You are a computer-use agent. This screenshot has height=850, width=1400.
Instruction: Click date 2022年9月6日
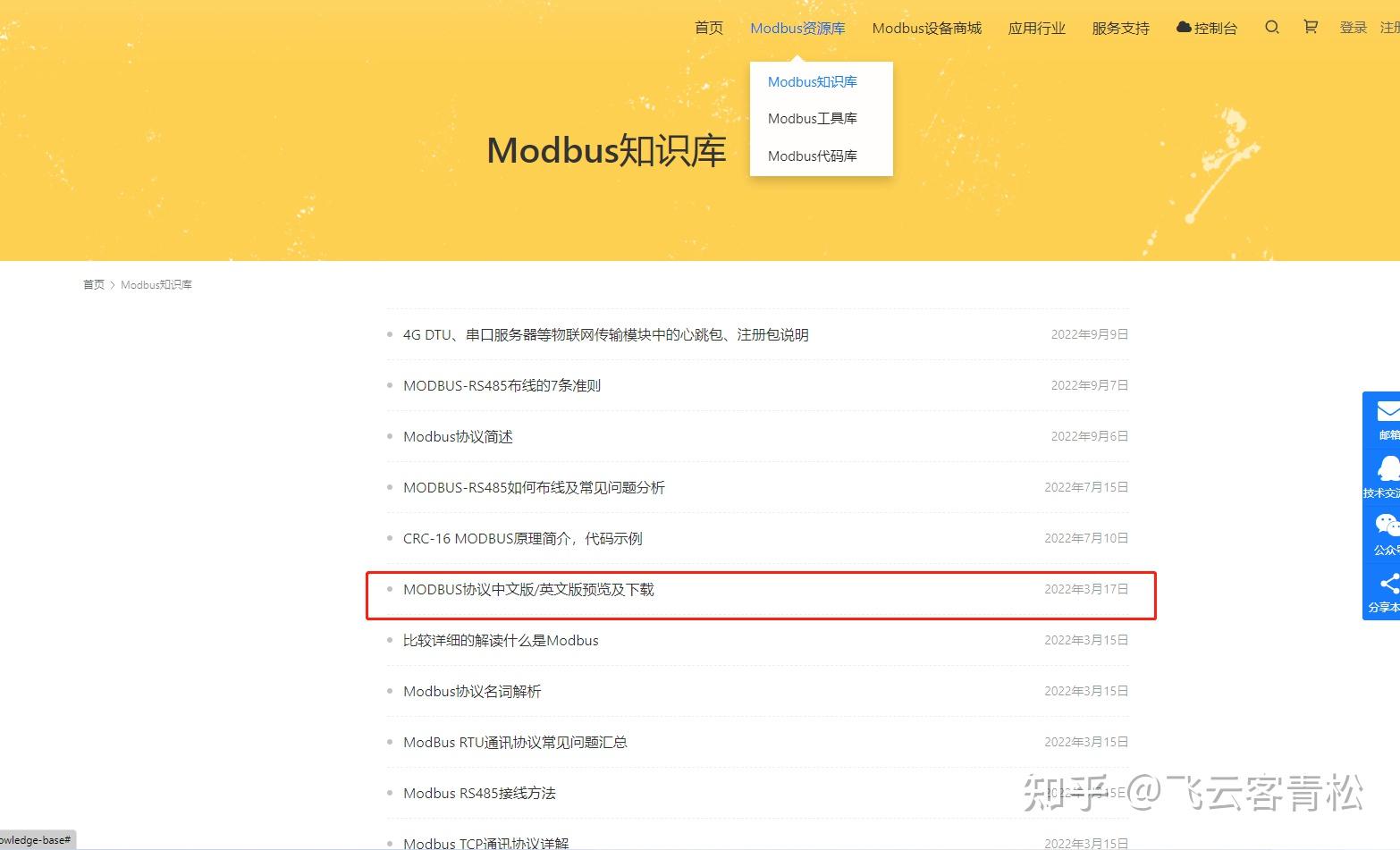pos(1089,436)
